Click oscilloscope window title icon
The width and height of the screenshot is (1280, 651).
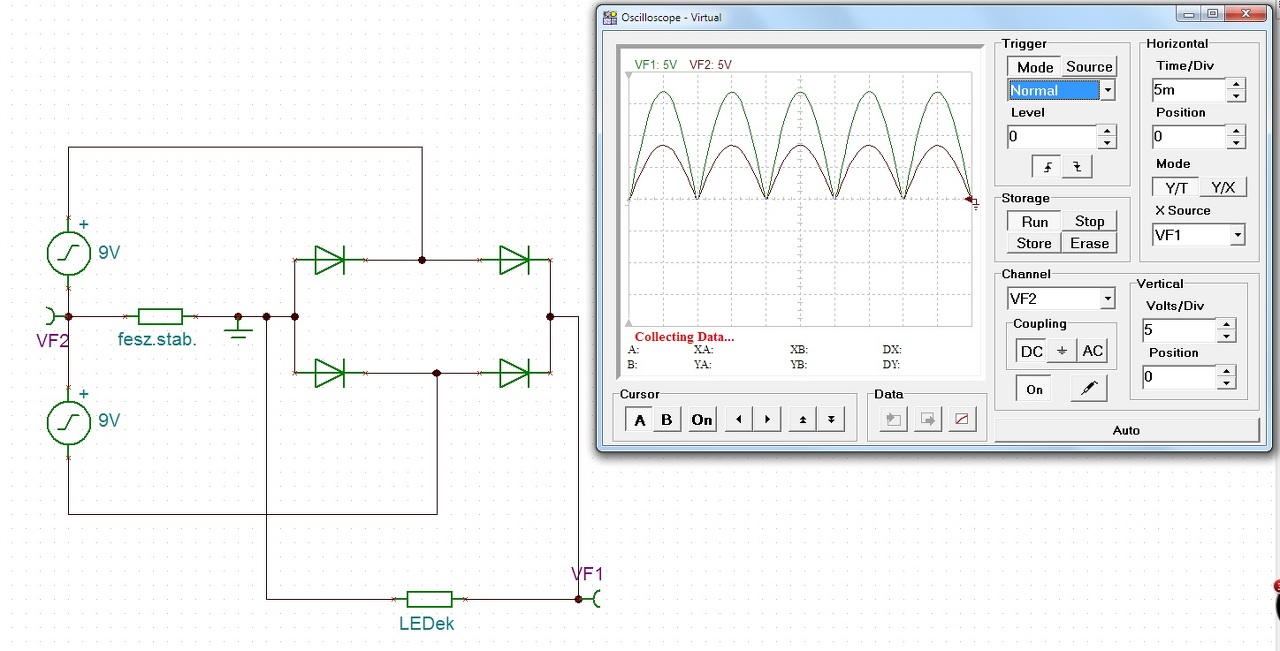click(x=609, y=17)
